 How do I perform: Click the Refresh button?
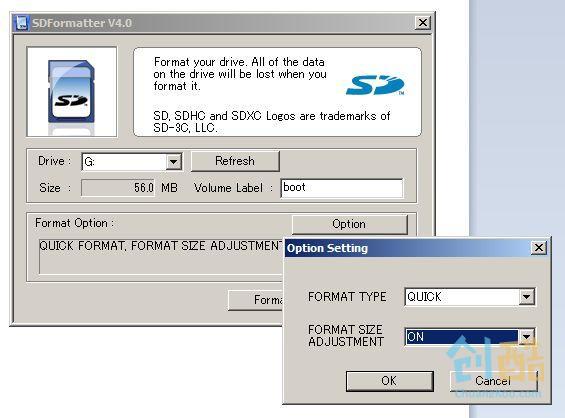235,161
